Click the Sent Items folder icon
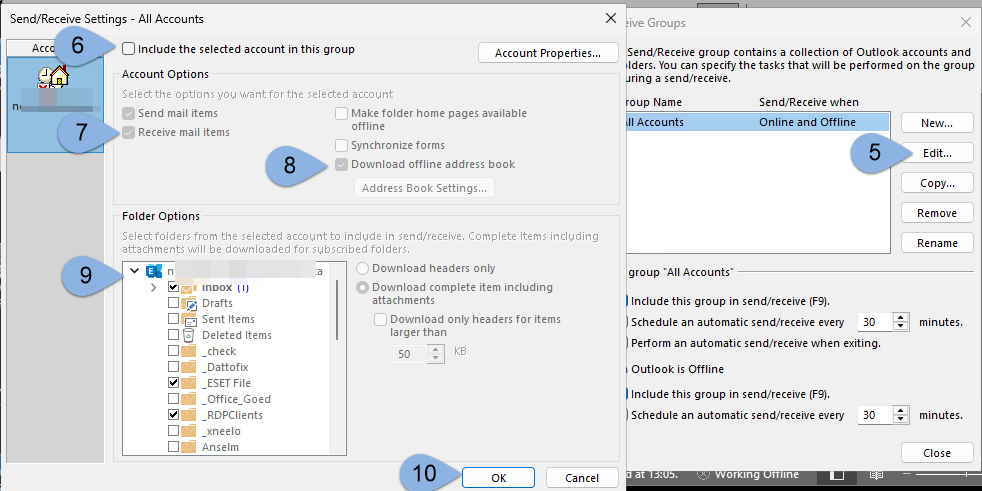Screen dimensions: 982x491 pyautogui.click(x=189, y=319)
